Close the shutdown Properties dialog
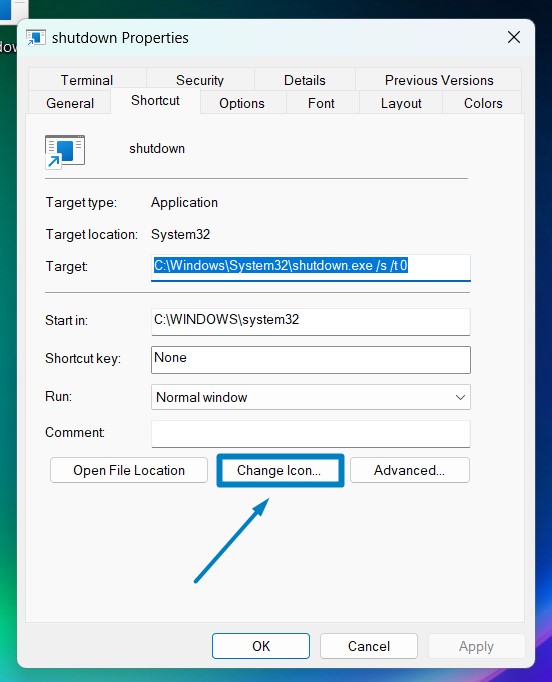 click(x=514, y=37)
